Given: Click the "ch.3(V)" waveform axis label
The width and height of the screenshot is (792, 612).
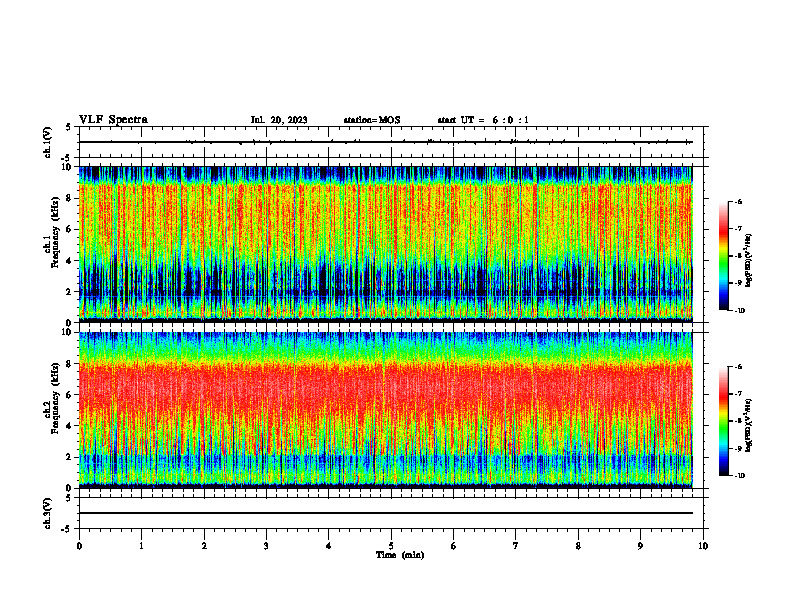Looking at the screenshot, I should (x=47, y=513).
